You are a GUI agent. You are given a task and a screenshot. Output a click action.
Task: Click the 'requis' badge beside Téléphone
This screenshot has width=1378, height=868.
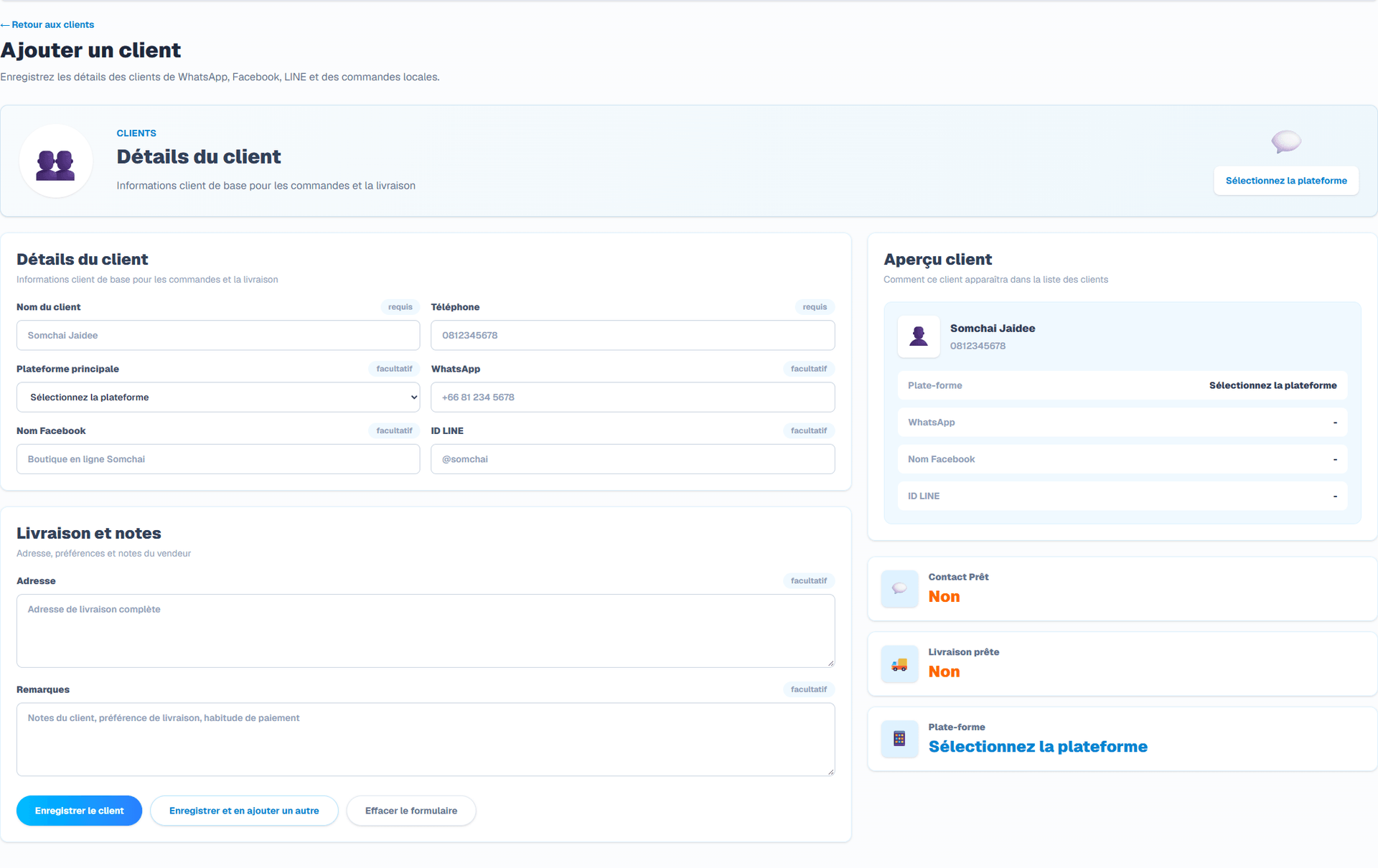pyautogui.click(x=815, y=307)
